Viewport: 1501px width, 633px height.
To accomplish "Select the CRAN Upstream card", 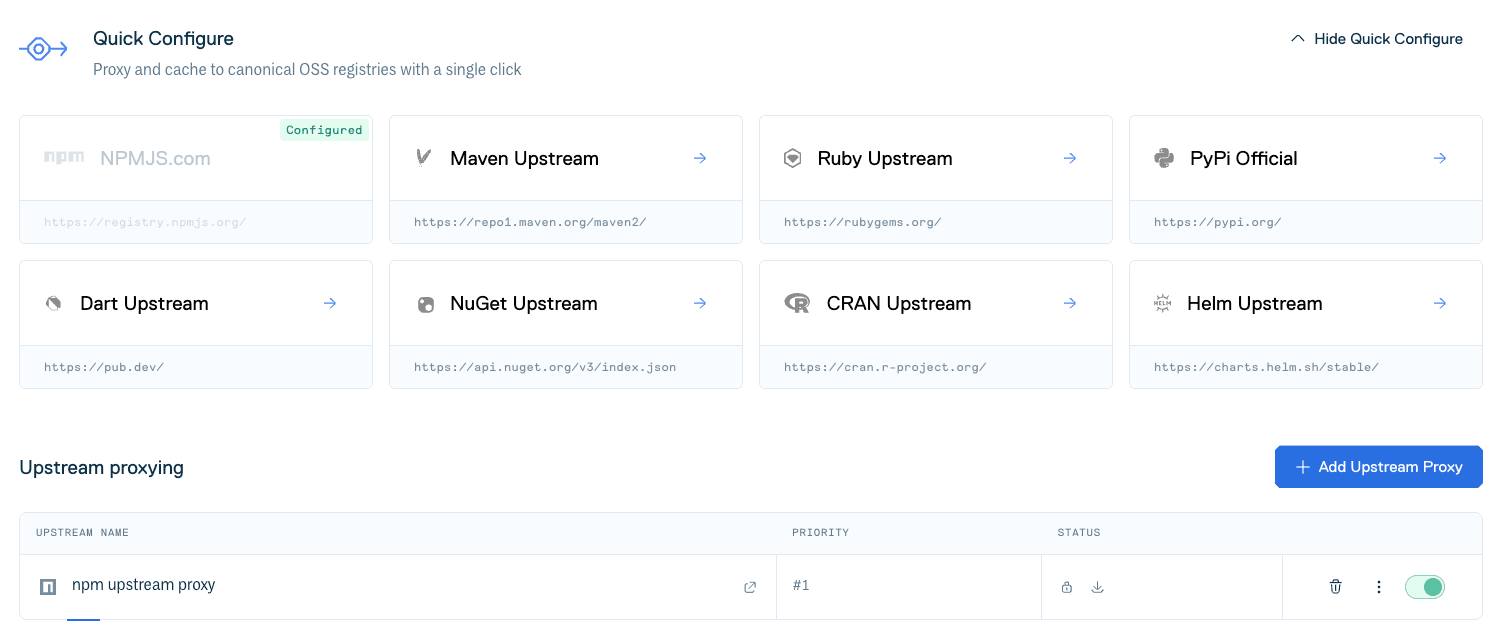I will 936,324.
